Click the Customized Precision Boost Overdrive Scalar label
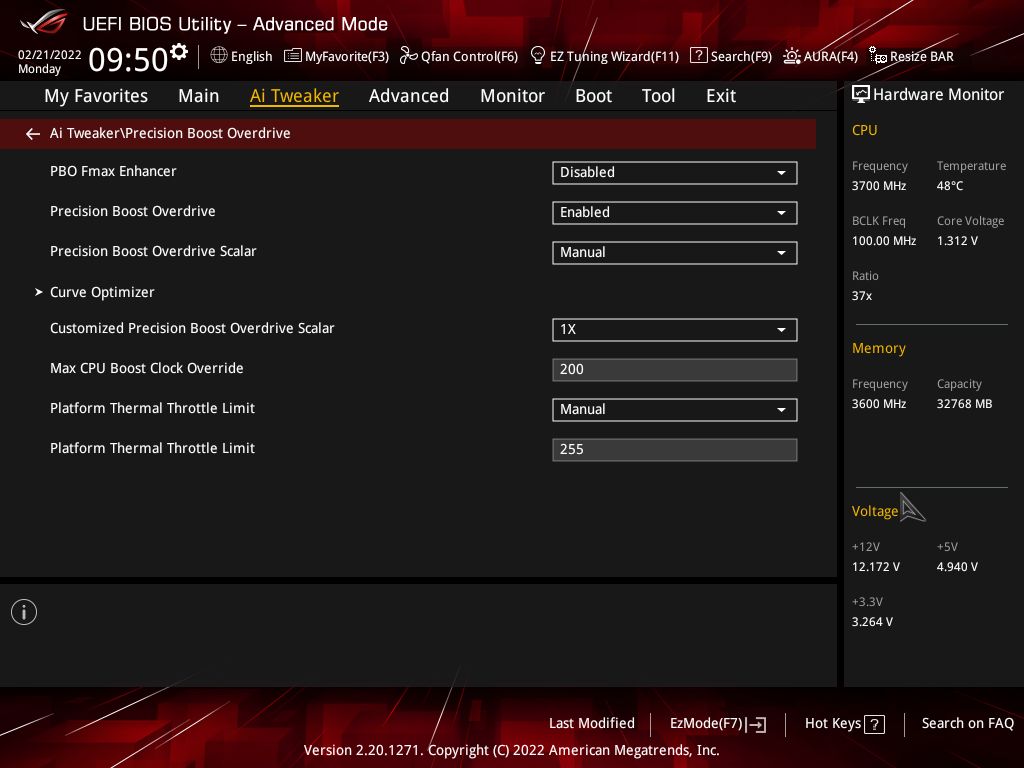The image size is (1024, 768). click(192, 328)
